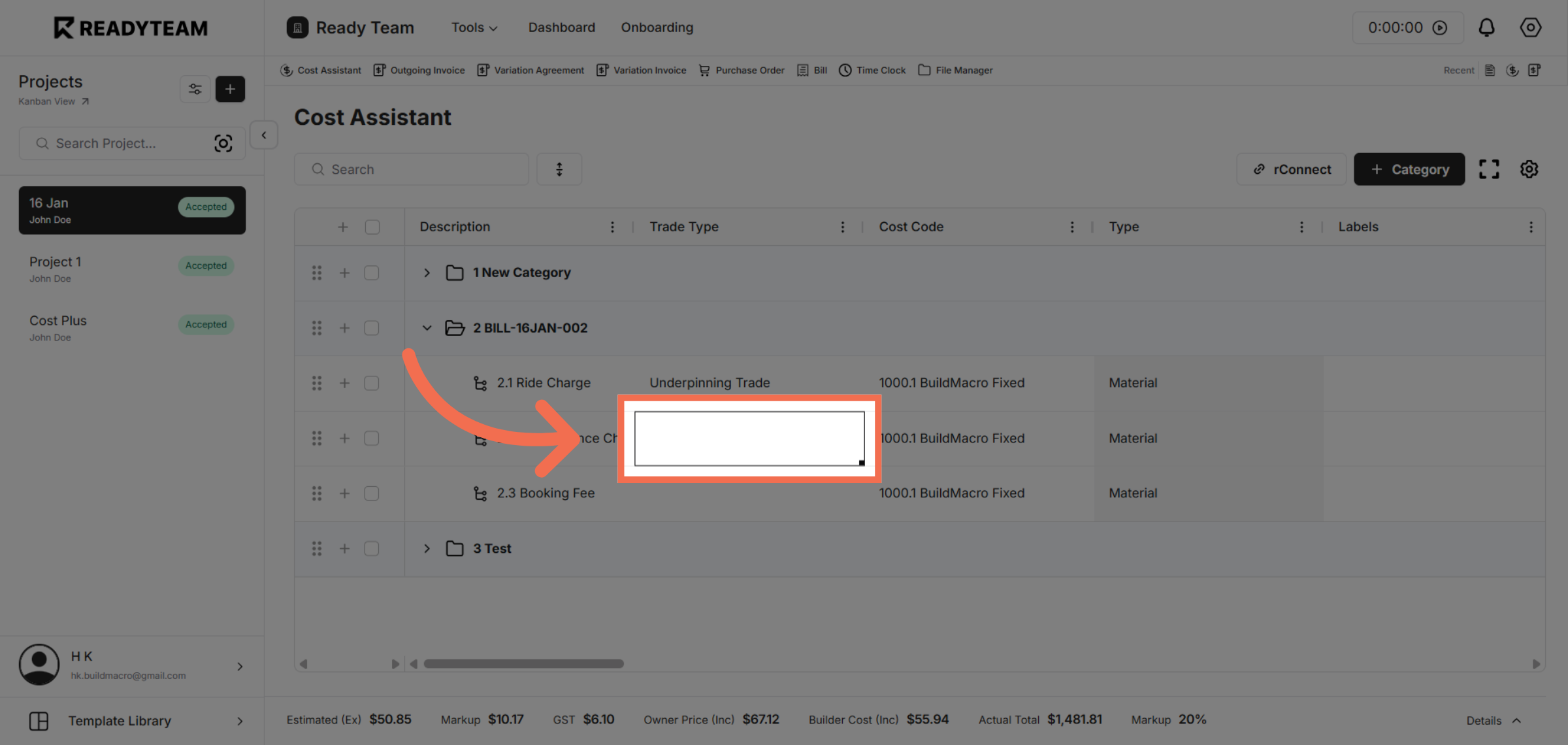The height and width of the screenshot is (745, 1568).
Task: Expand the 1 New Category folder
Action: click(x=427, y=273)
